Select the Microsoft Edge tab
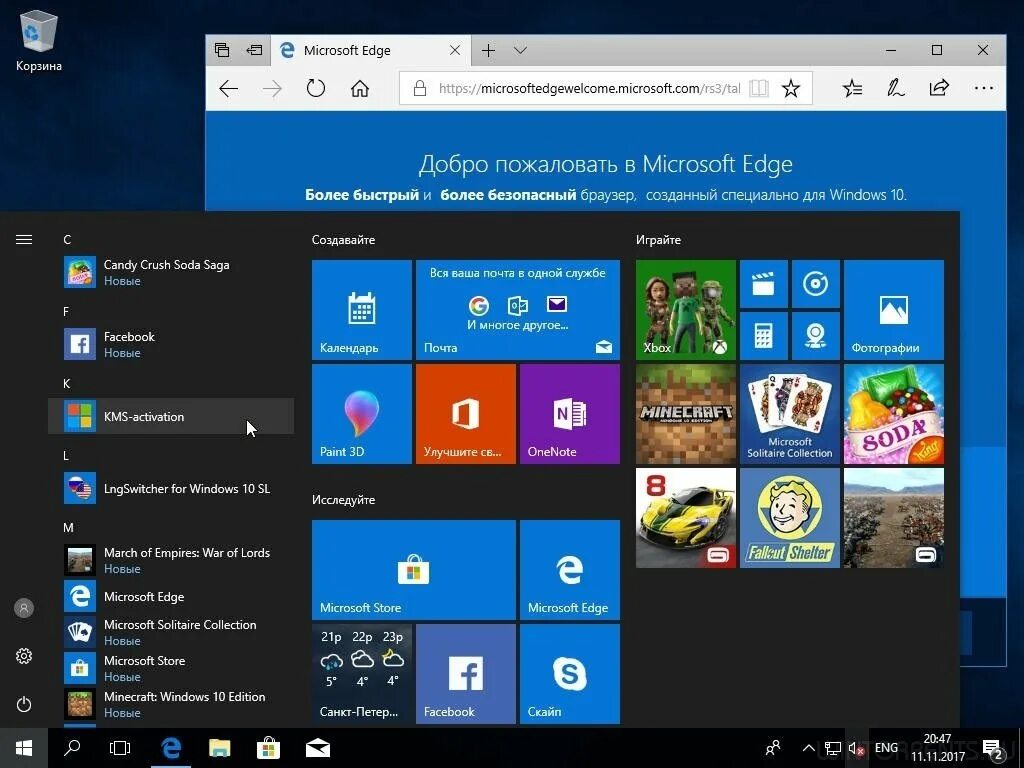The height and width of the screenshot is (768, 1024). [371, 50]
